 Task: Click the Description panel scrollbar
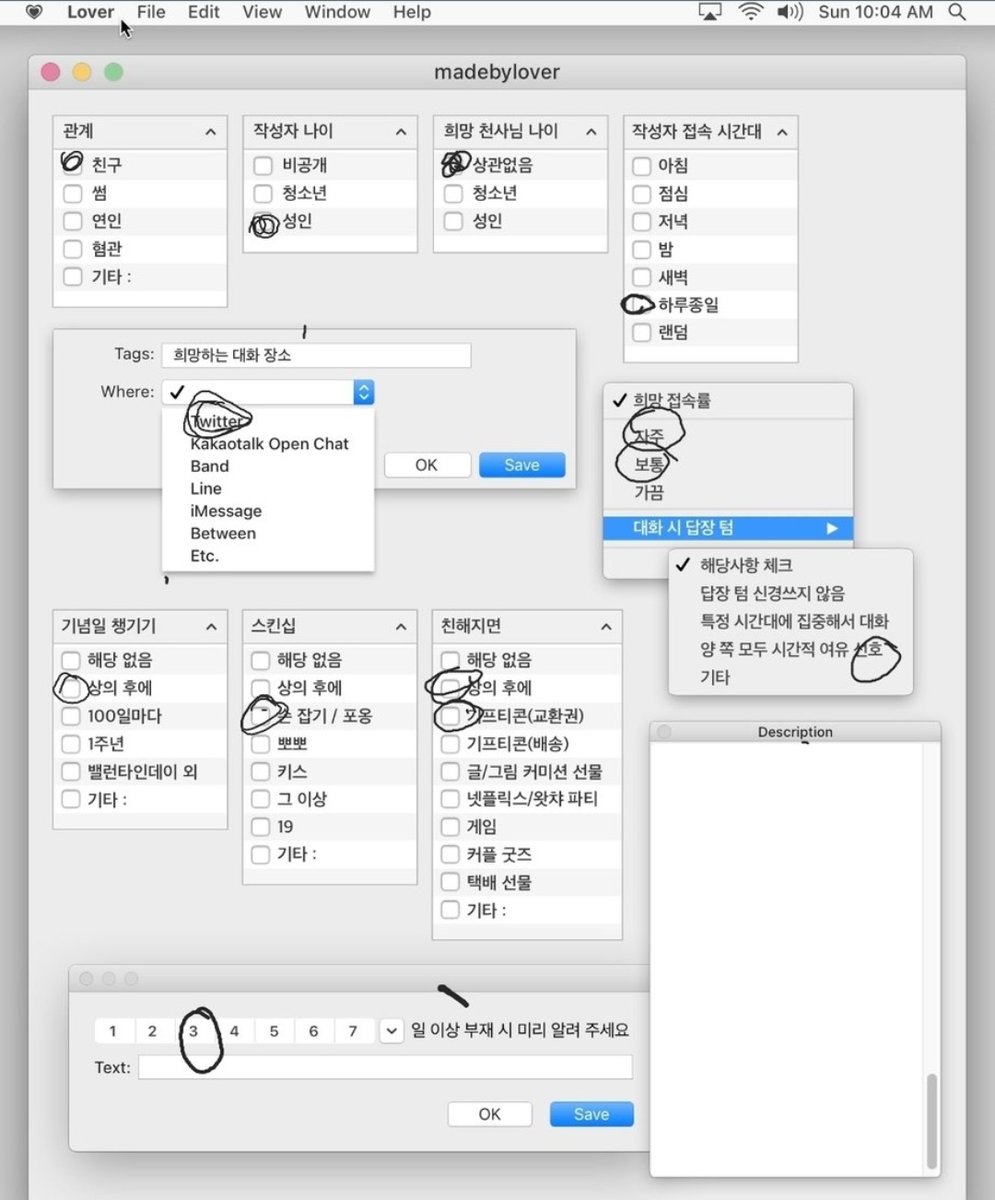(x=932, y=1122)
